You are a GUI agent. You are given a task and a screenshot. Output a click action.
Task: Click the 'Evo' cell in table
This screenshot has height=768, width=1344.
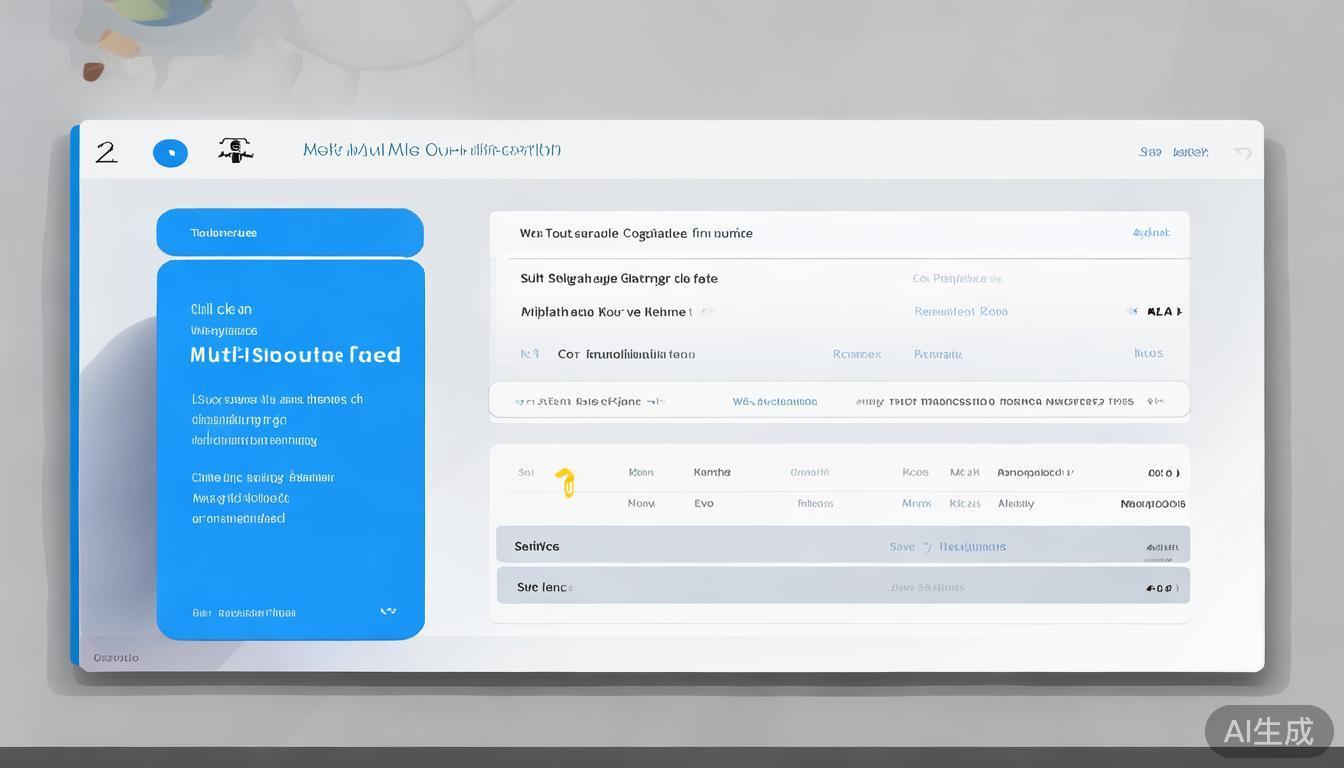[704, 504]
